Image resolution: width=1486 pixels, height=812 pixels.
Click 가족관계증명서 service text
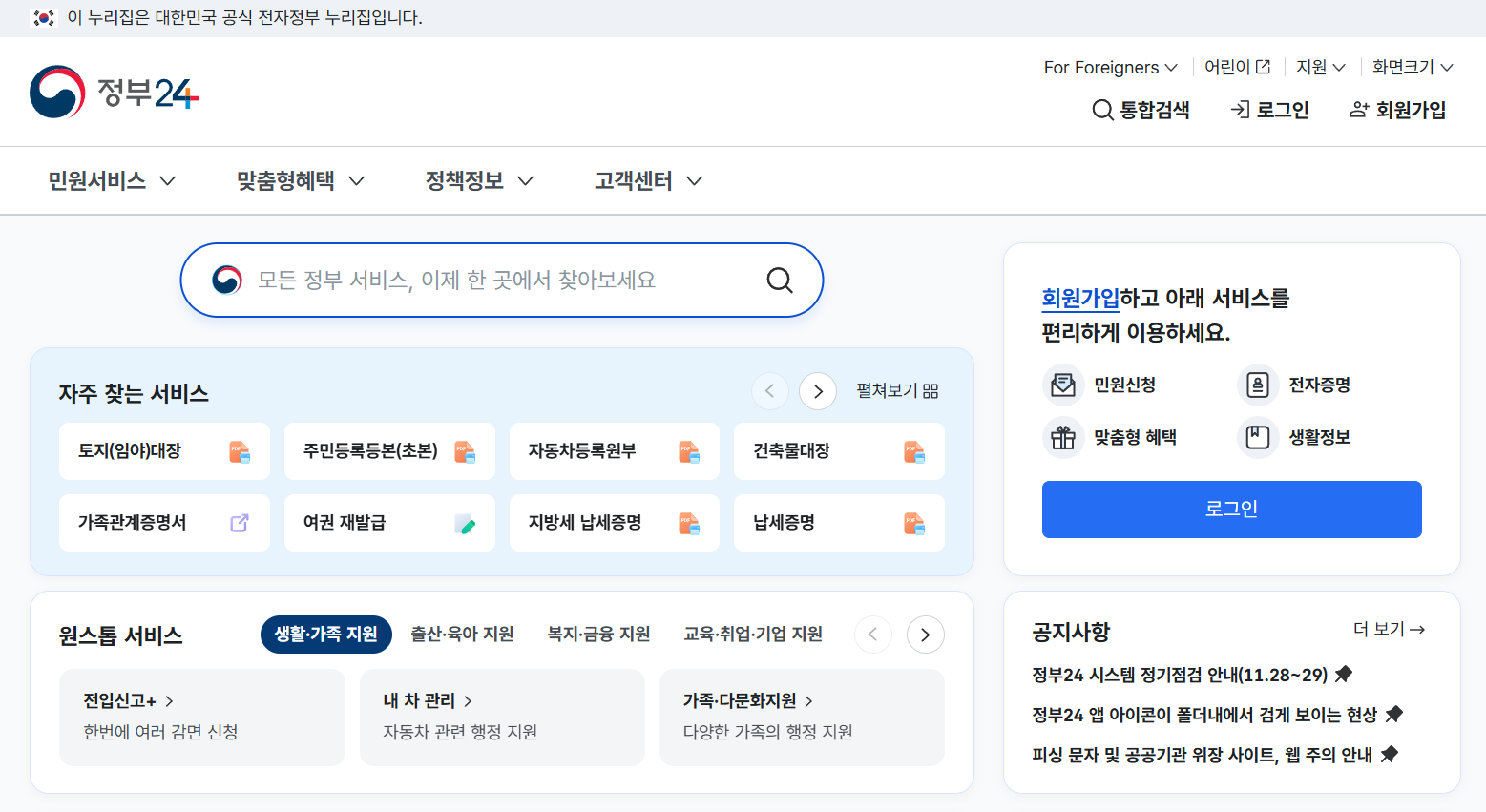coord(133,523)
